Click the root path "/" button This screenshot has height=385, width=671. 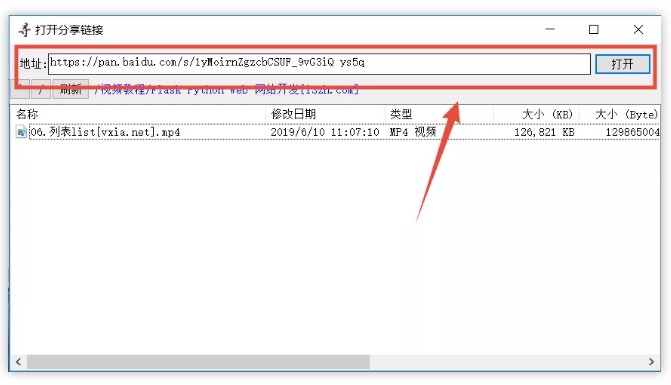pyautogui.click(x=41, y=89)
